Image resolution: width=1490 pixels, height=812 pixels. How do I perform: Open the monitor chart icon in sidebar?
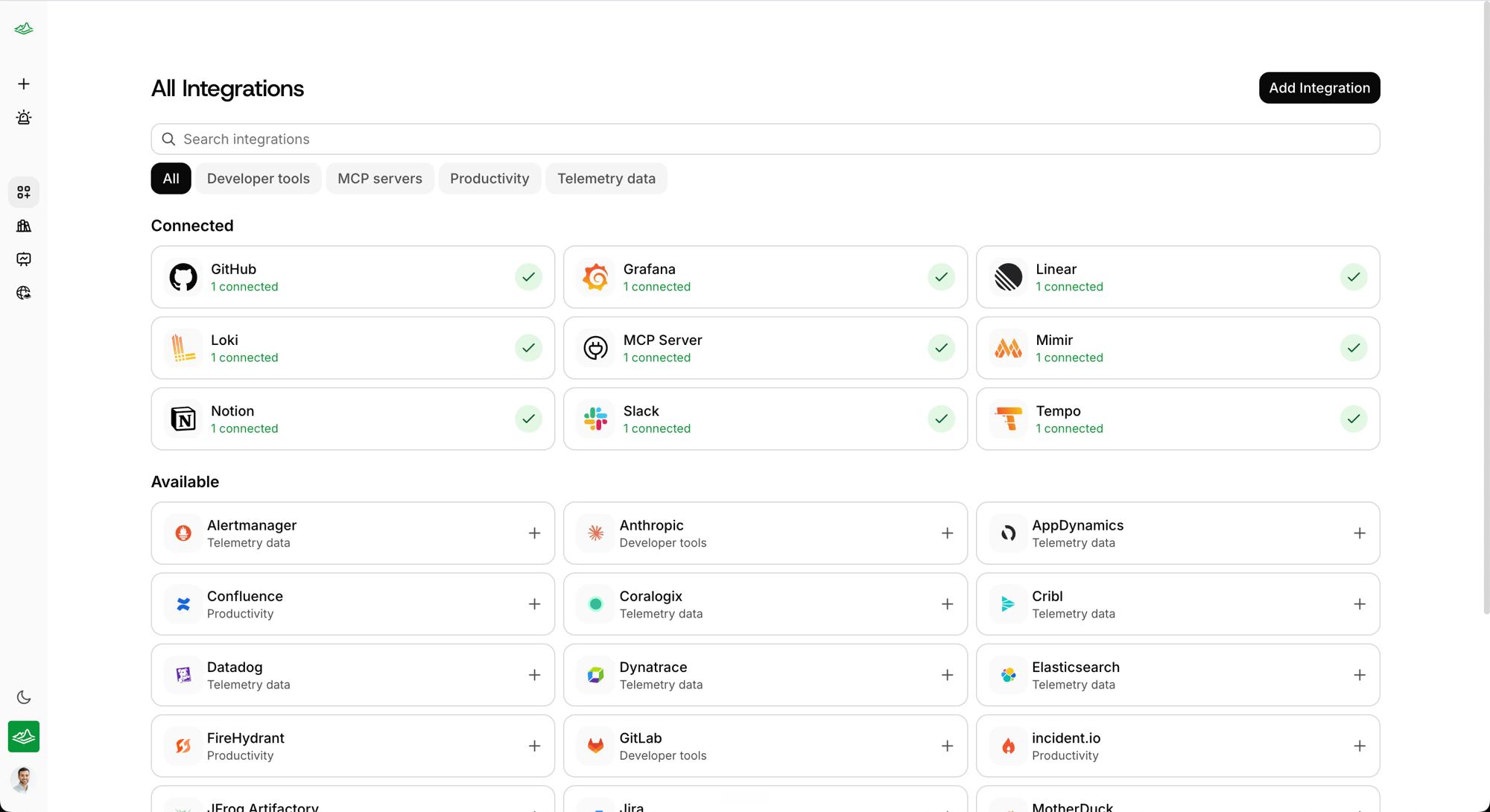(24, 259)
